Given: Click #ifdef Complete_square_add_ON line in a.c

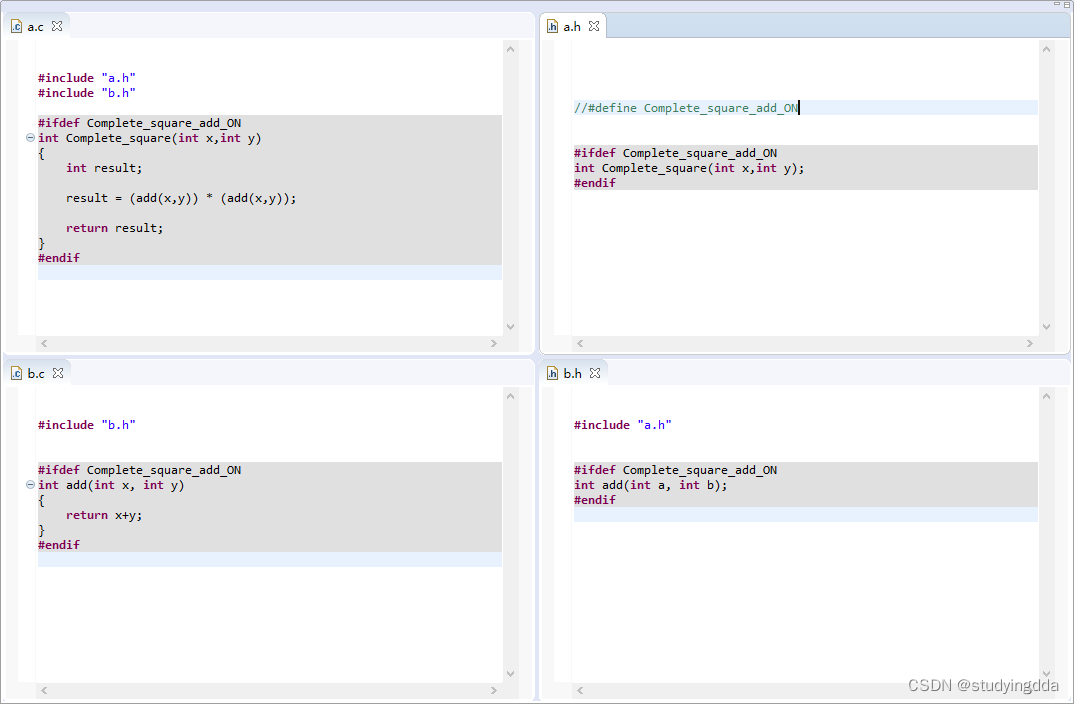Looking at the screenshot, I should (x=140, y=123).
